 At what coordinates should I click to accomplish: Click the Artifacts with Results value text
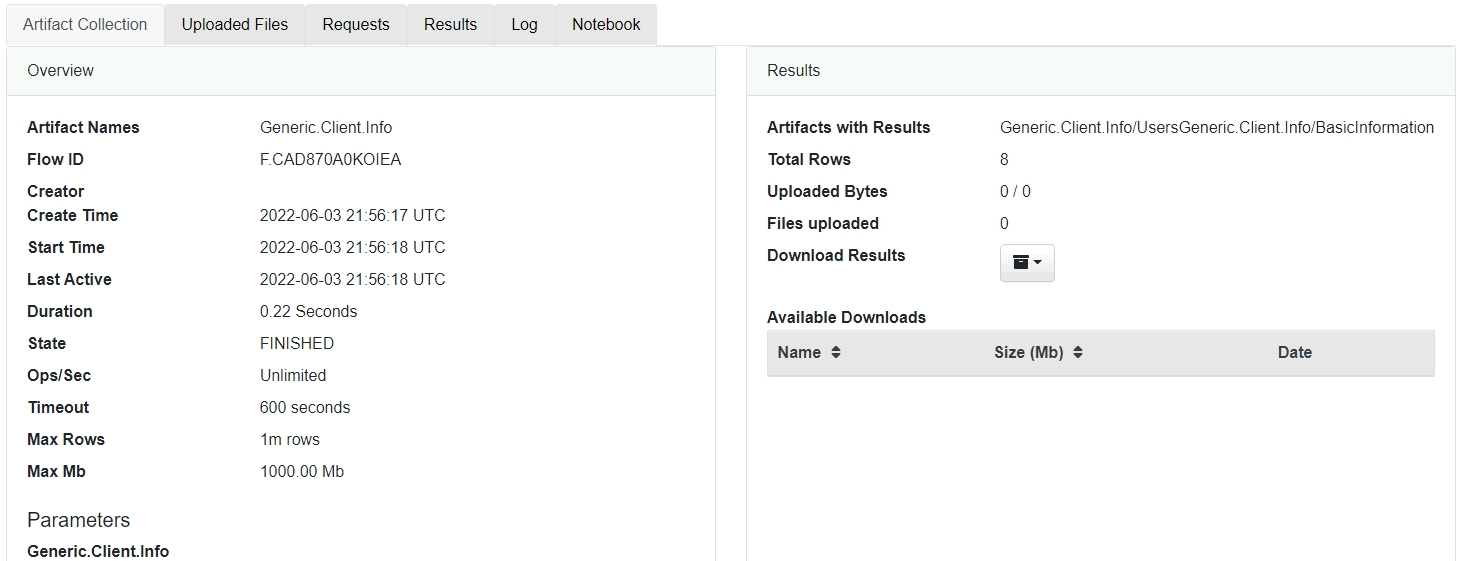pos(1216,128)
